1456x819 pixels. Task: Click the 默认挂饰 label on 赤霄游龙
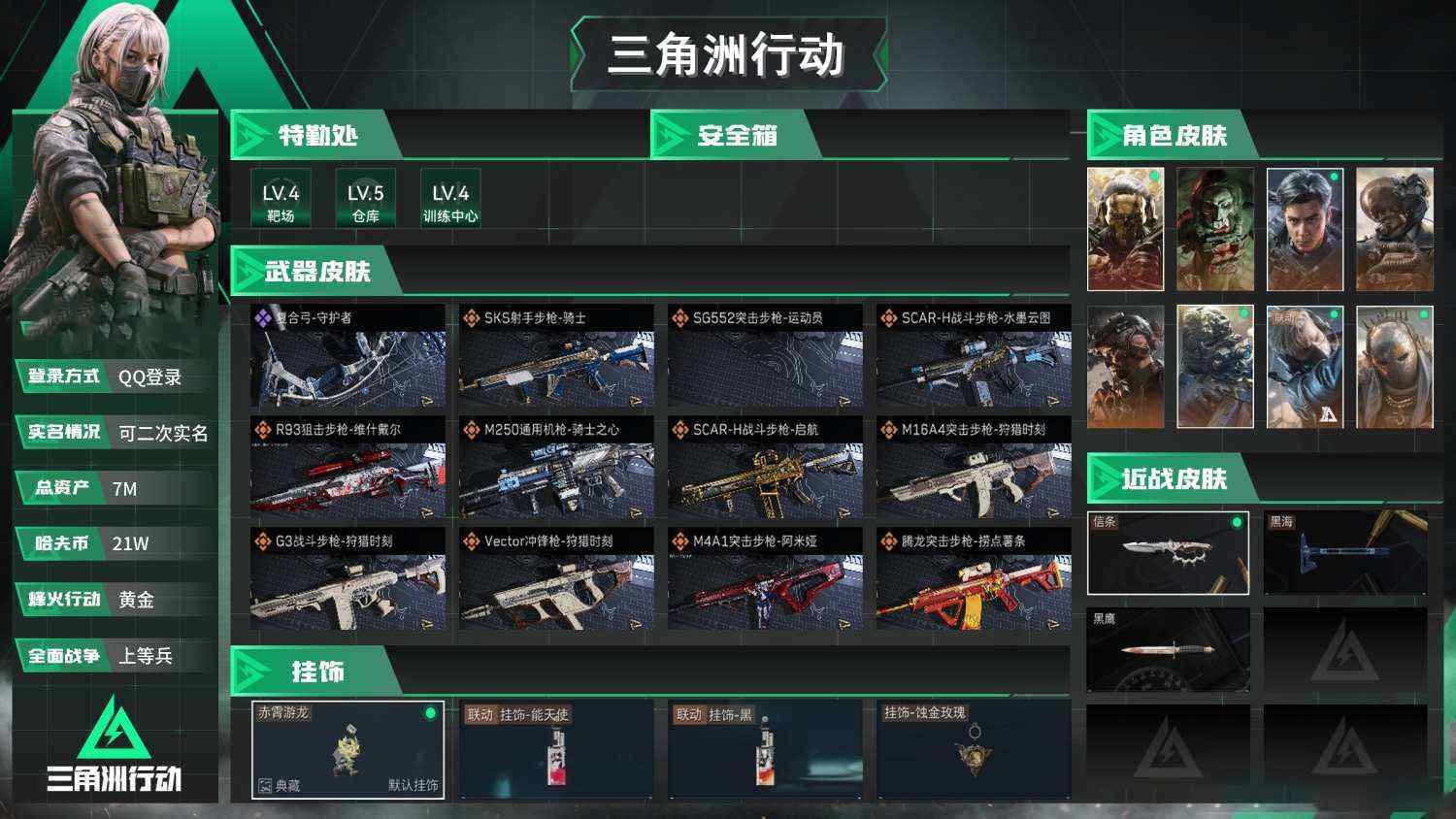pos(414,785)
